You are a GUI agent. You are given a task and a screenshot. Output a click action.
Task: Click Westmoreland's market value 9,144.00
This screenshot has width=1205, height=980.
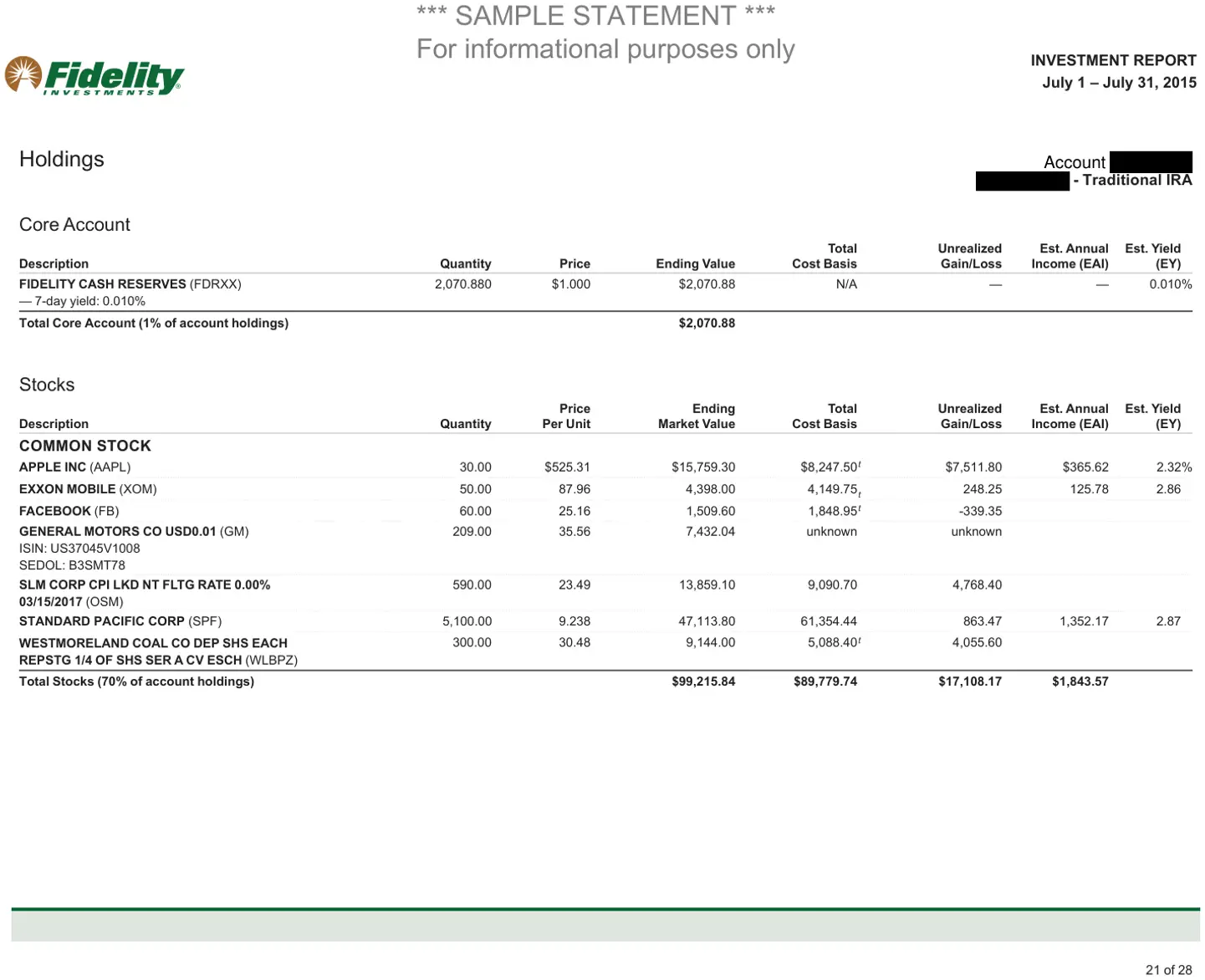click(x=711, y=643)
